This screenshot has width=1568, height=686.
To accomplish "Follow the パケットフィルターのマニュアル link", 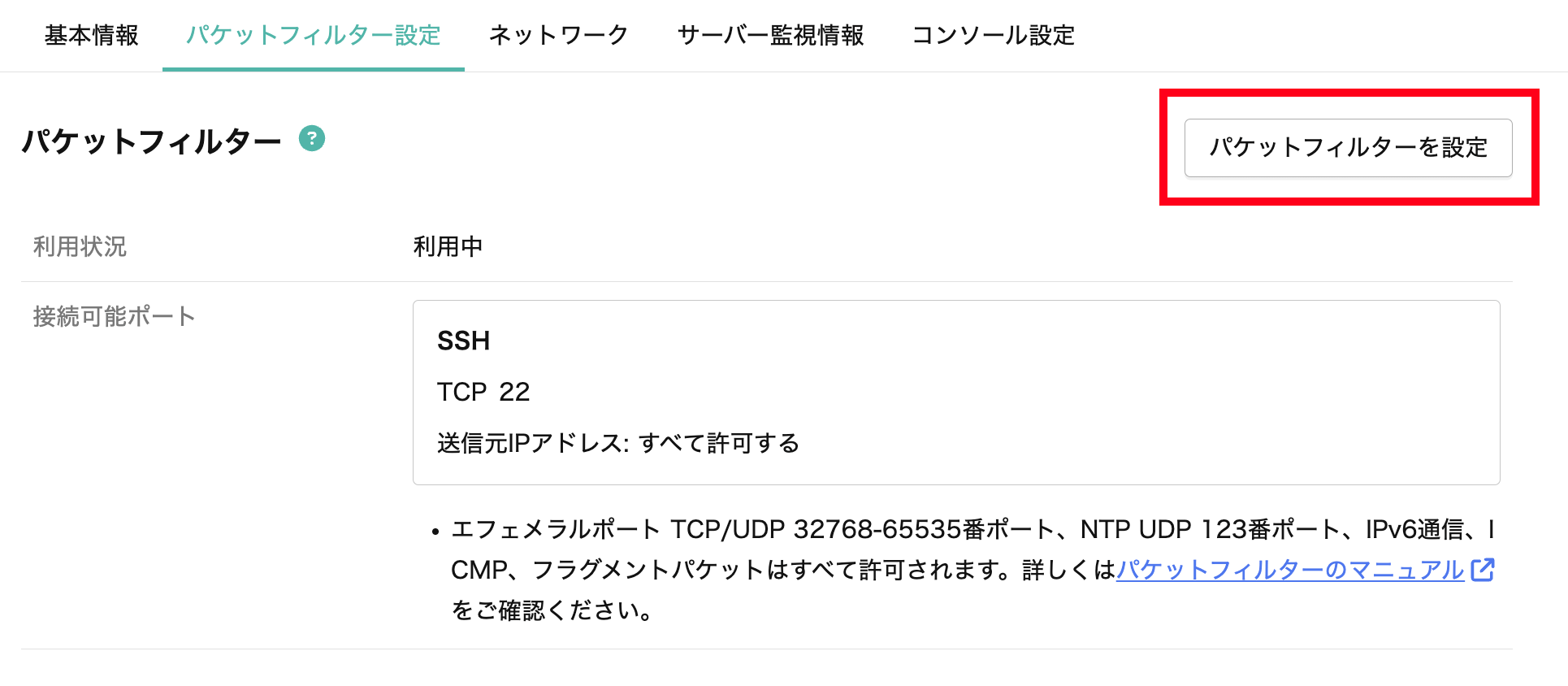I will (1290, 570).
